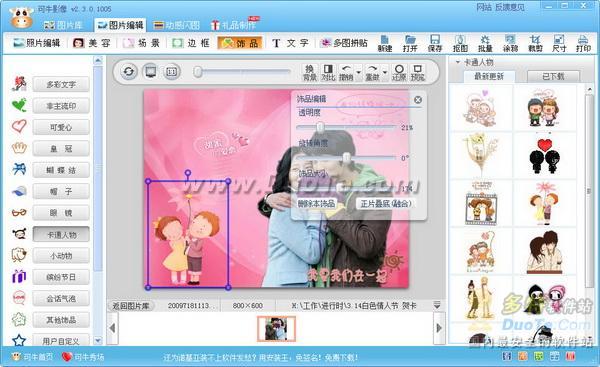
Task: Click the 打印 print icon
Action: coord(583,43)
